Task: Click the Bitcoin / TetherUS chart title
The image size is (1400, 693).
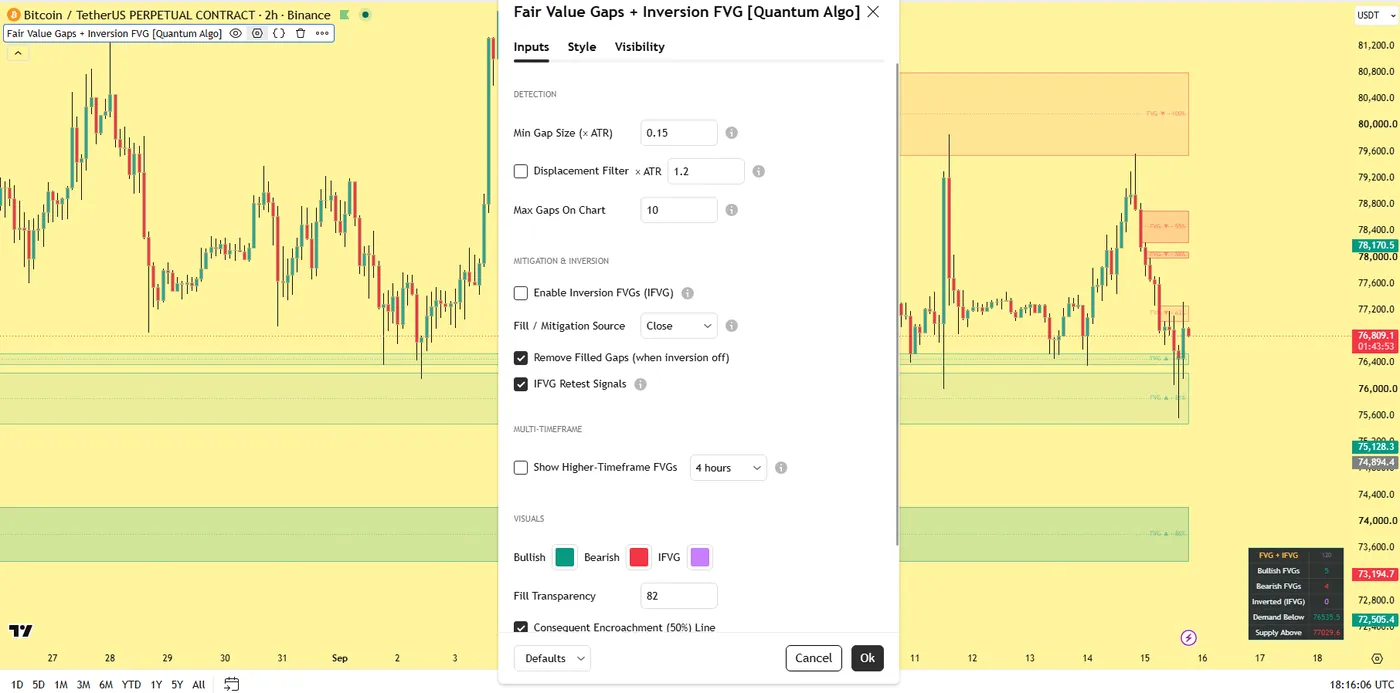Action: (177, 15)
